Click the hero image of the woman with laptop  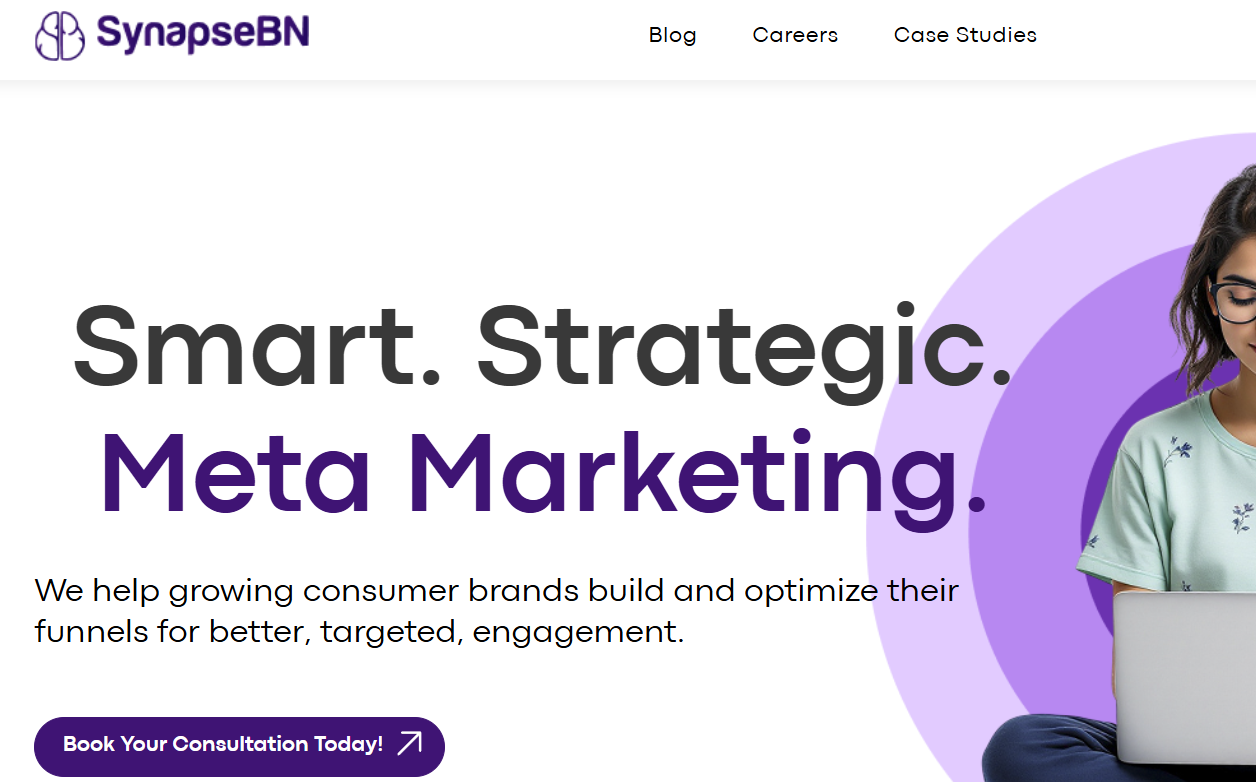pyautogui.click(x=1190, y=450)
